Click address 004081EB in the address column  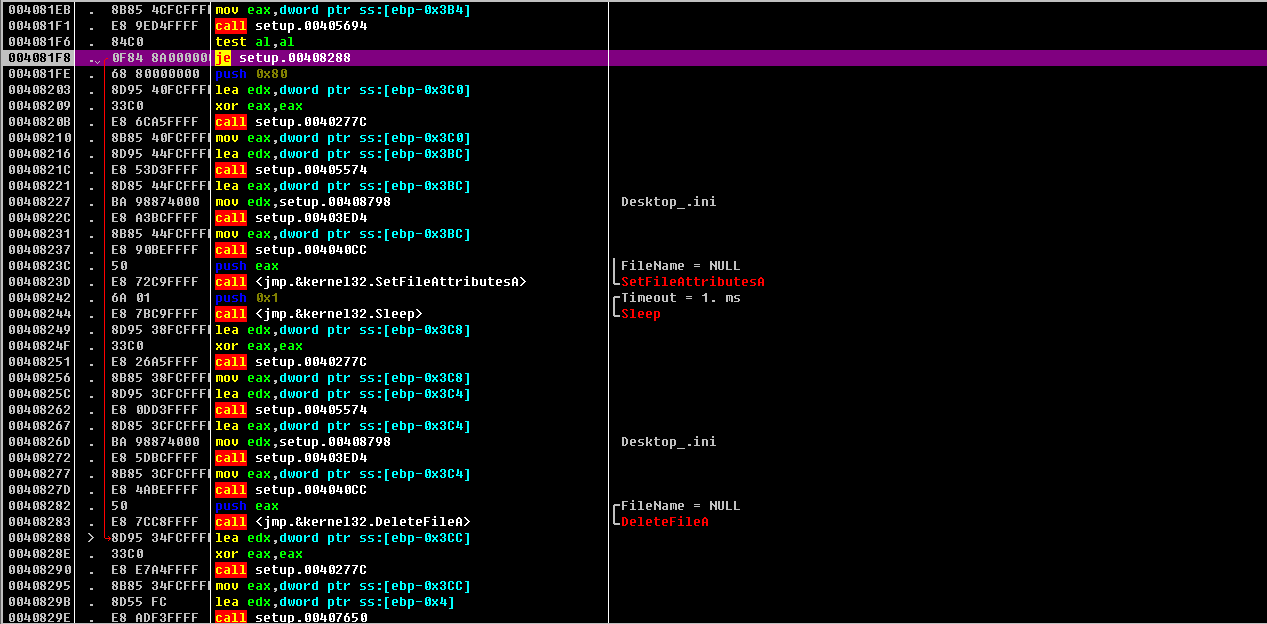tap(39, 10)
